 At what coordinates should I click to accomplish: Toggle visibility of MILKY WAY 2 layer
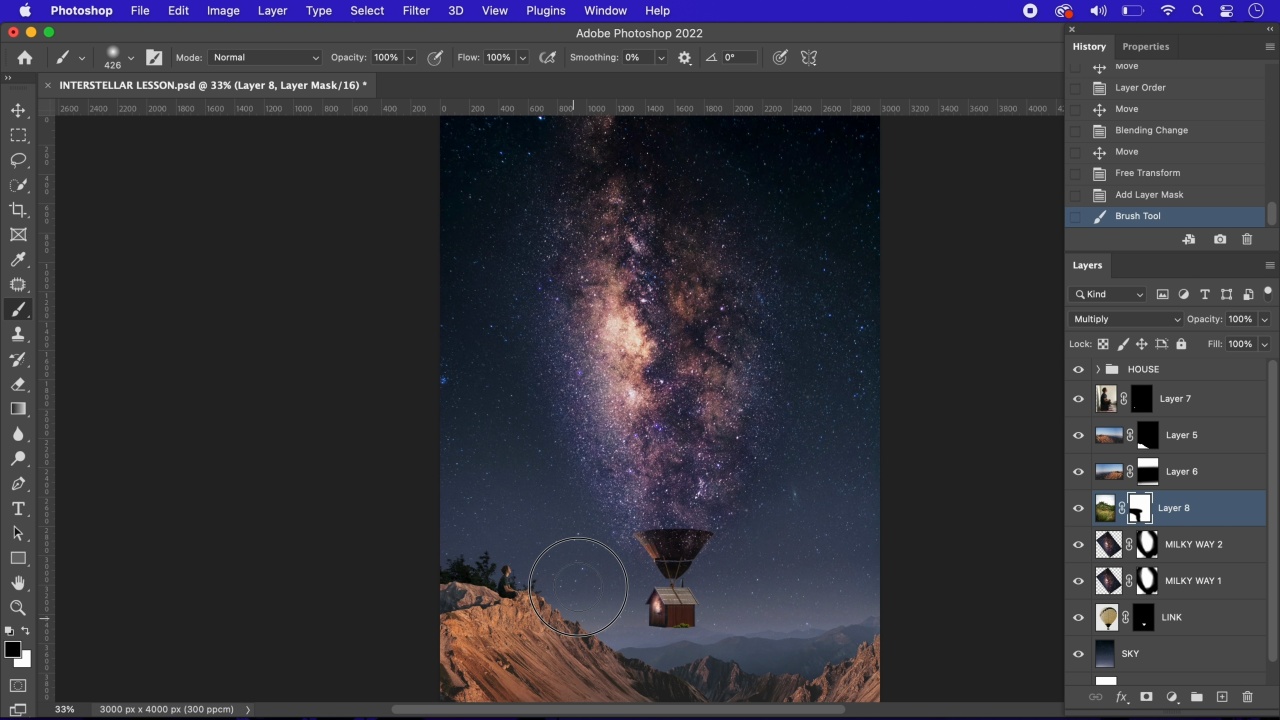(x=1078, y=545)
